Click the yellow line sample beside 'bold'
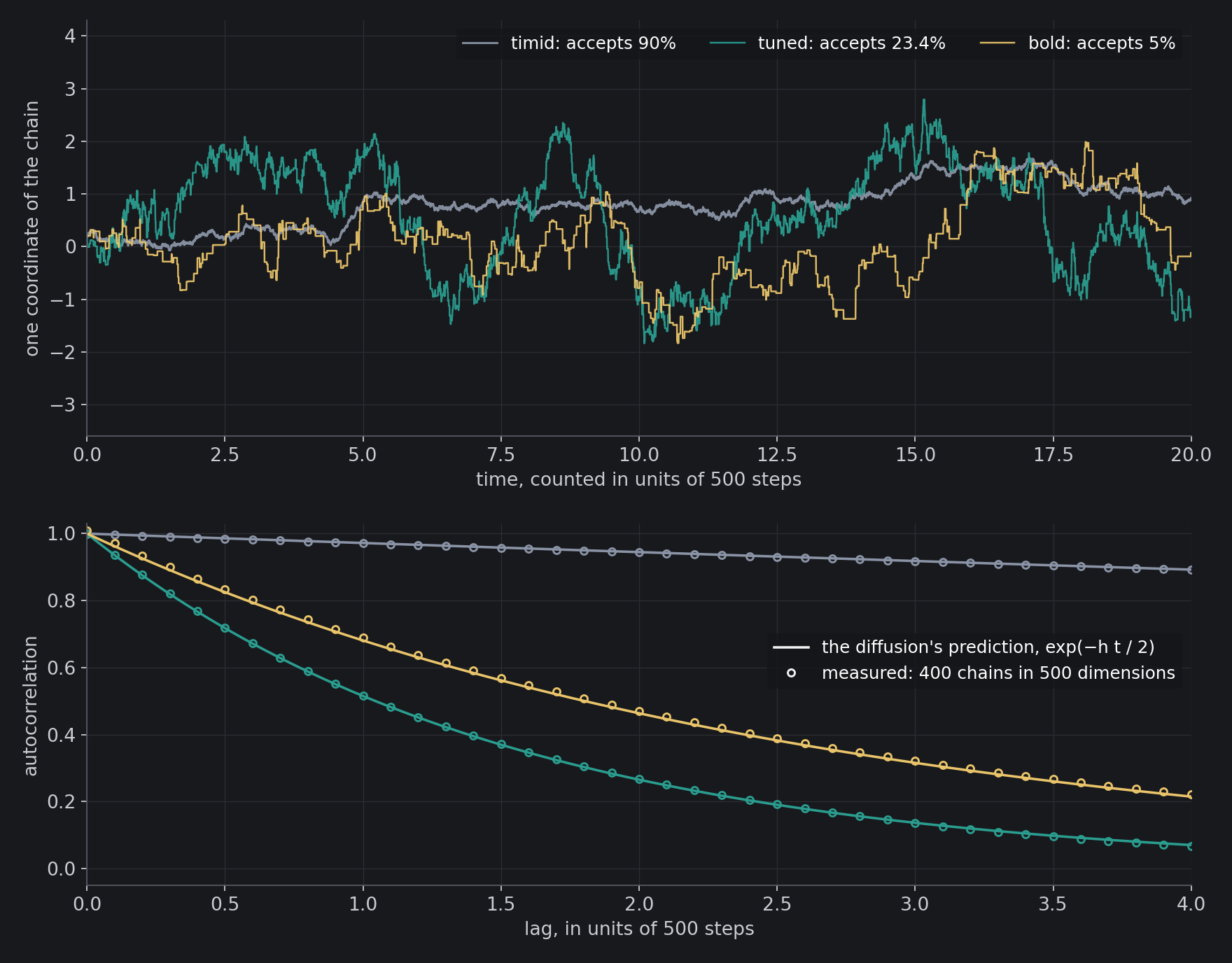 [x=997, y=43]
